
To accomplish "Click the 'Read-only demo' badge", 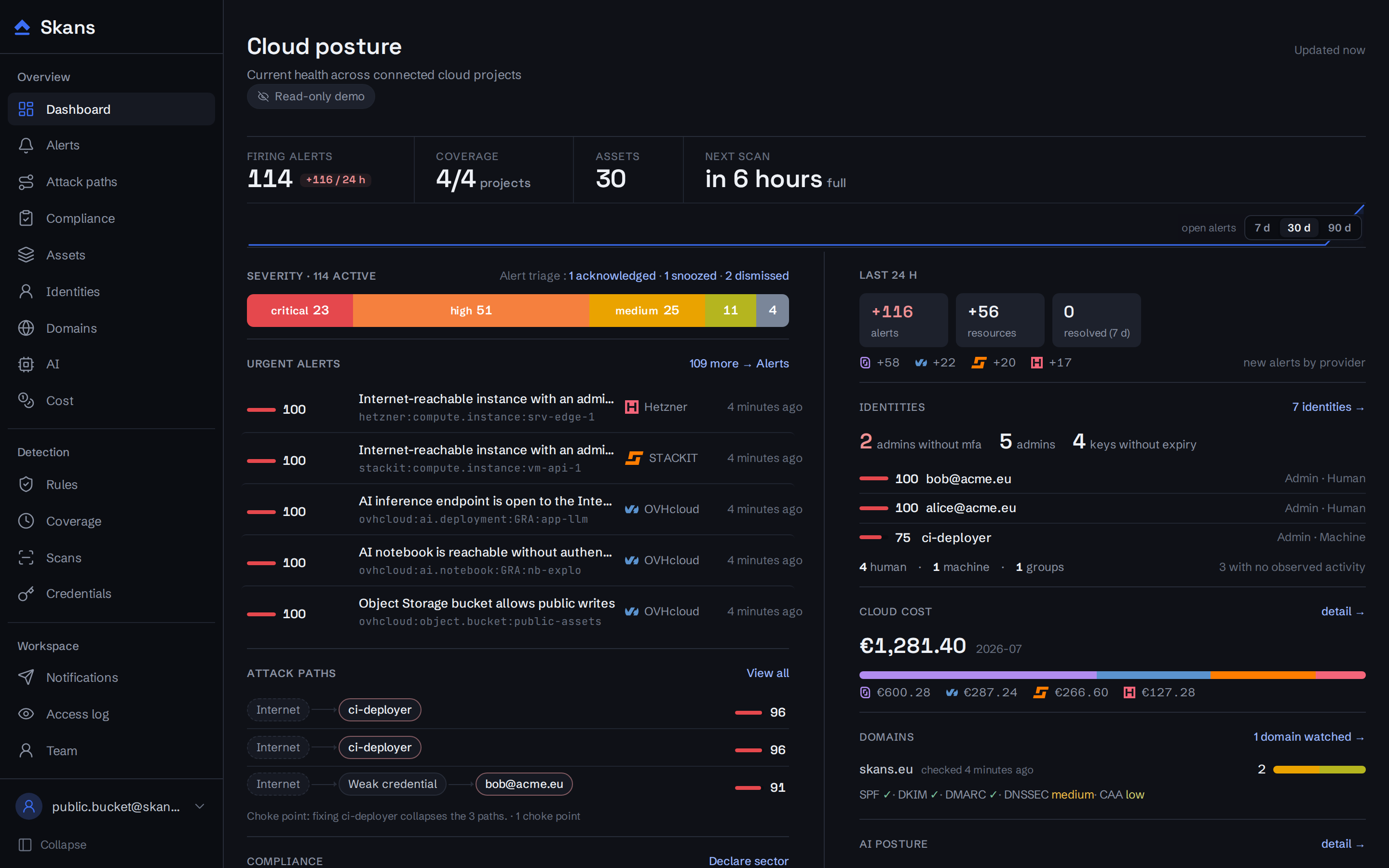I will (x=311, y=96).
